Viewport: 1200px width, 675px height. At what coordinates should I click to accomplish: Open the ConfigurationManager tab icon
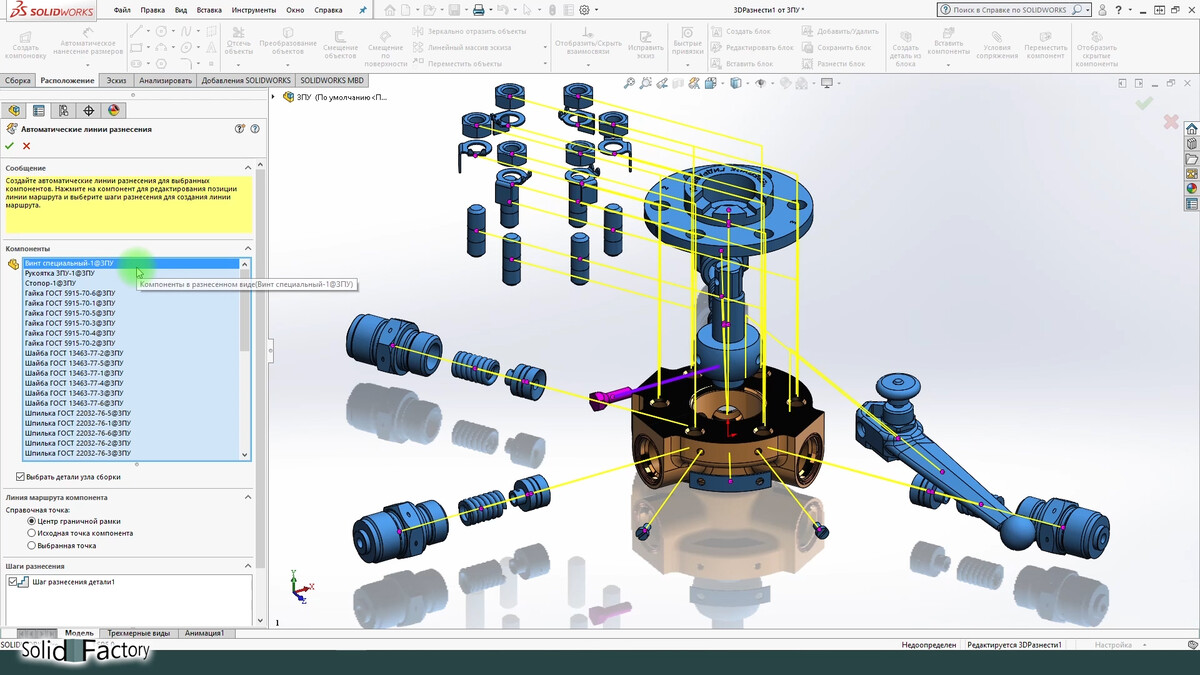64,111
